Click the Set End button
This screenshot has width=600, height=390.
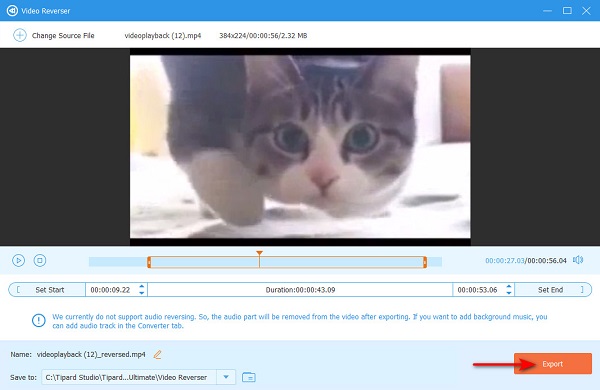click(x=553, y=290)
